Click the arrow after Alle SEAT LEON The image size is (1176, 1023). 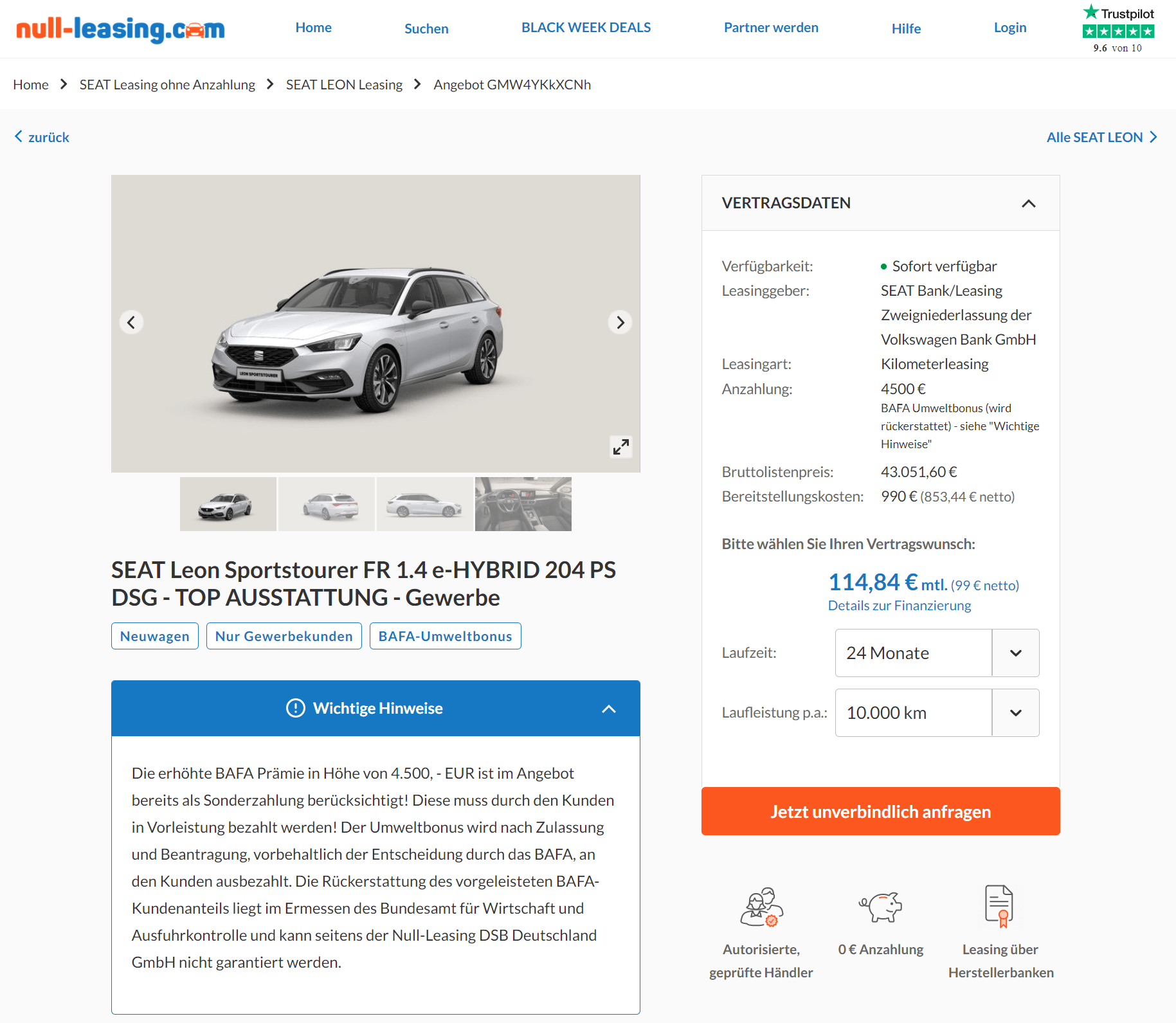(x=1153, y=137)
